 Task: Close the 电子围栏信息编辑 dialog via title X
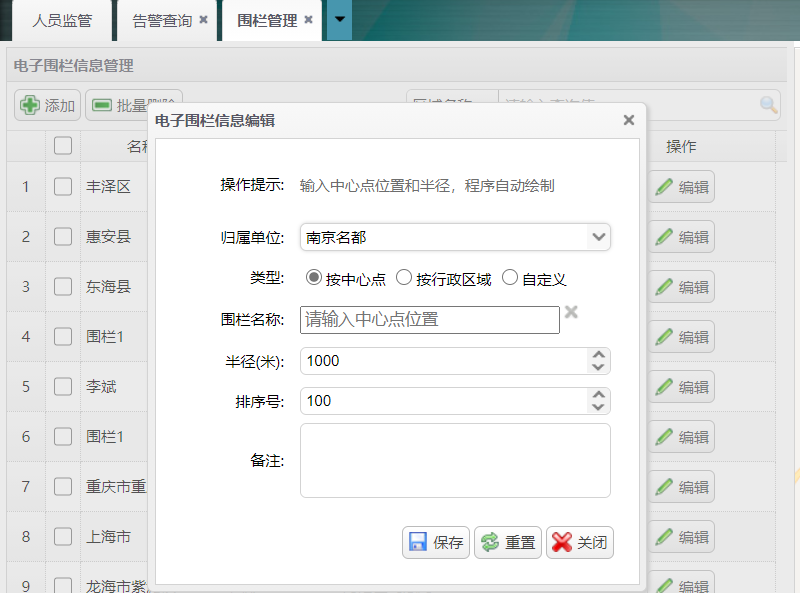point(629,120)
